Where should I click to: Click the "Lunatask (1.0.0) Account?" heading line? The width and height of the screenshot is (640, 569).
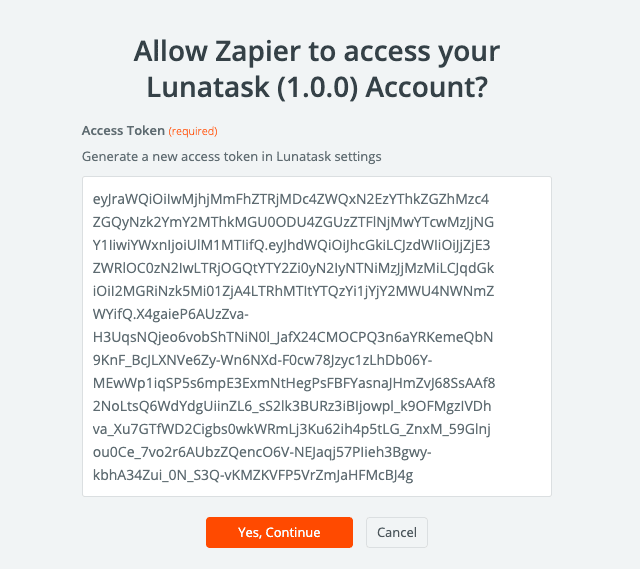click(316, 87)
